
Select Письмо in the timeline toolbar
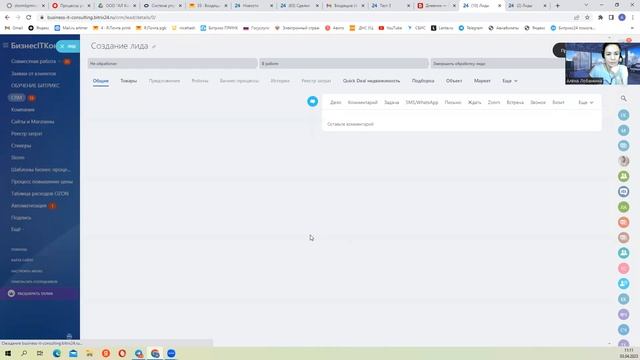coord(453,102)
